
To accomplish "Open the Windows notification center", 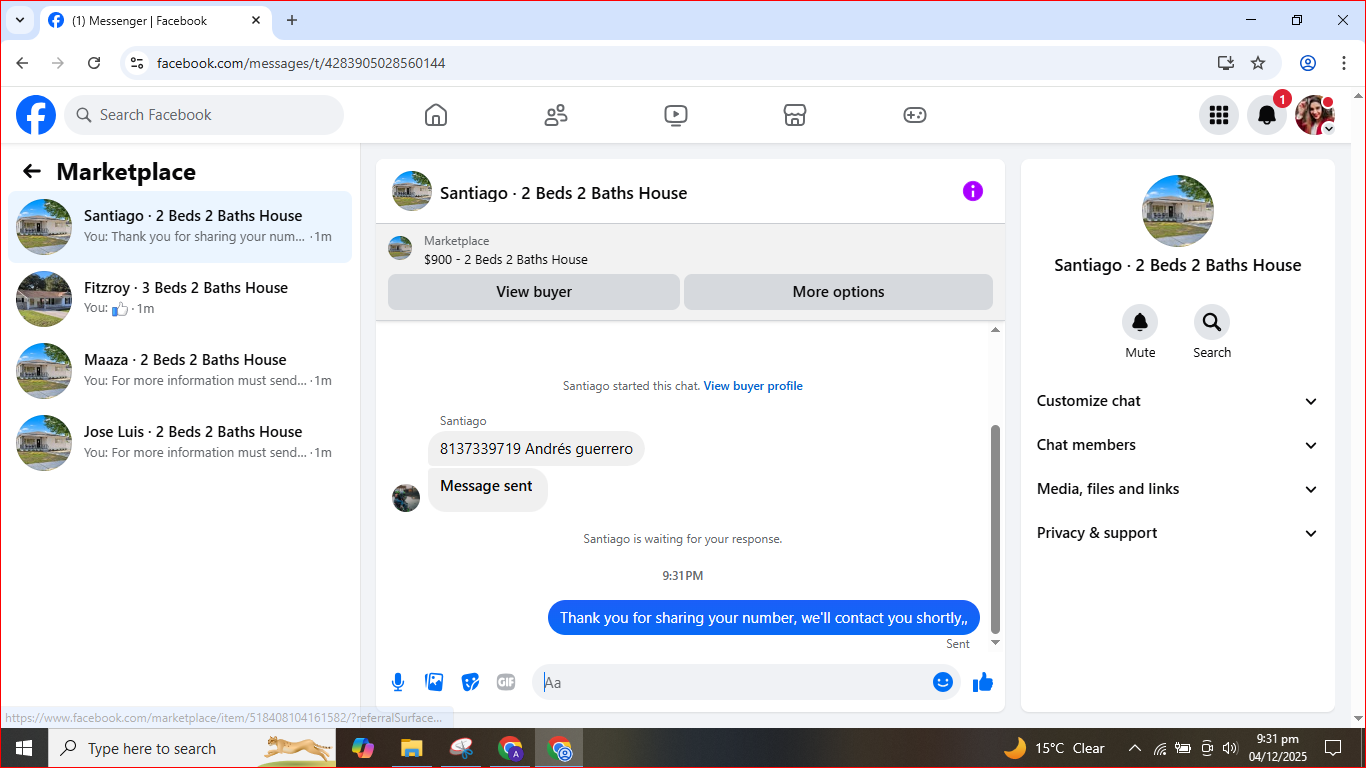I will click(1333, 748).
